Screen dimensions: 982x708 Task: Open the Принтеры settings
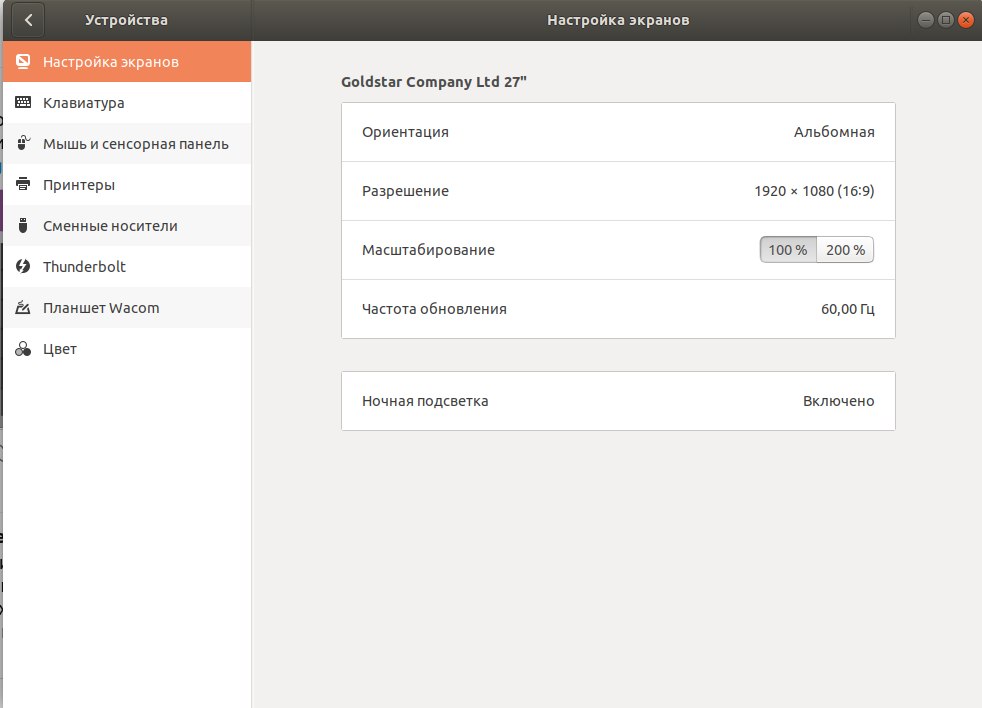coord(127,185)
